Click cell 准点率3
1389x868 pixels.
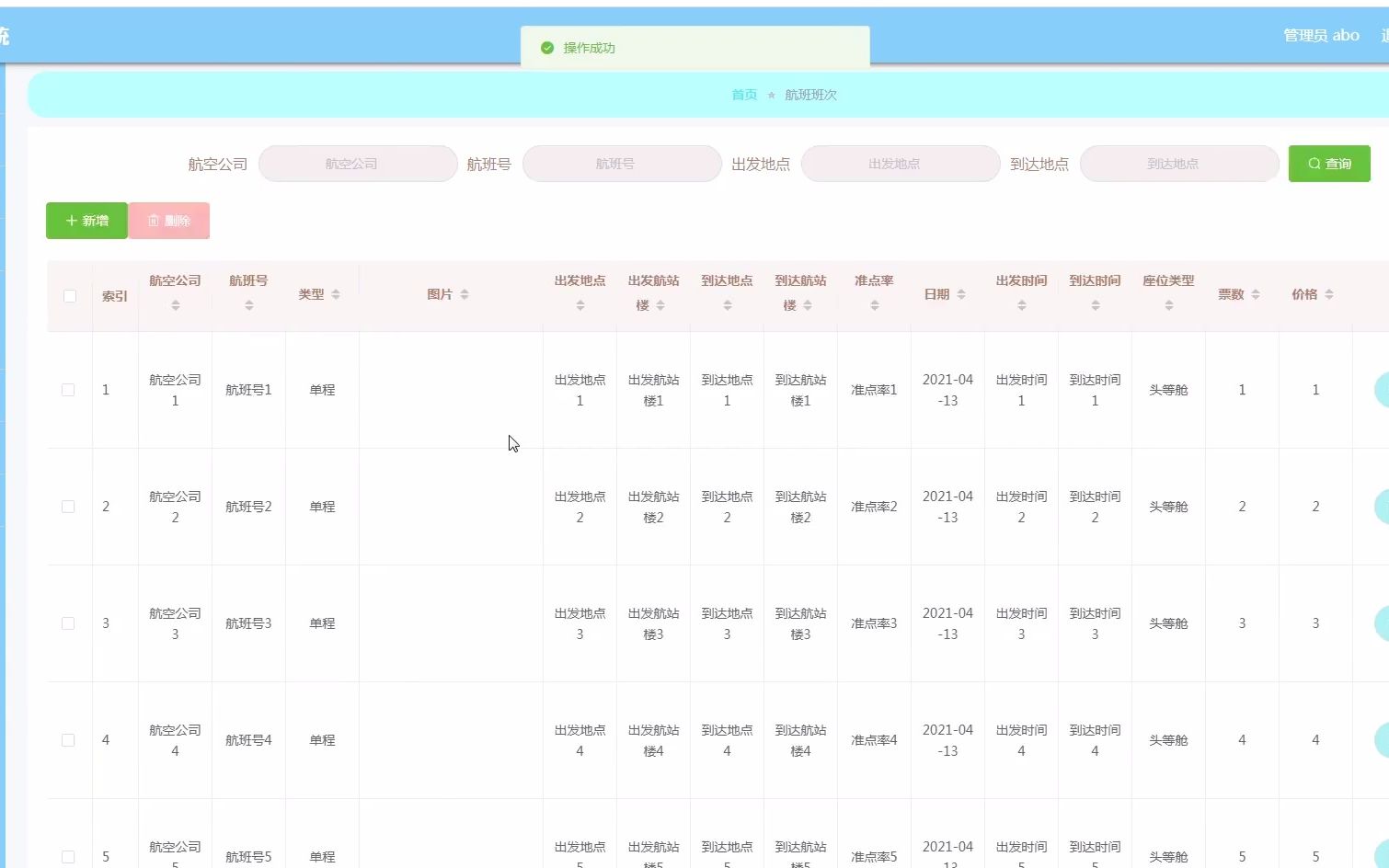click(874, 623)
